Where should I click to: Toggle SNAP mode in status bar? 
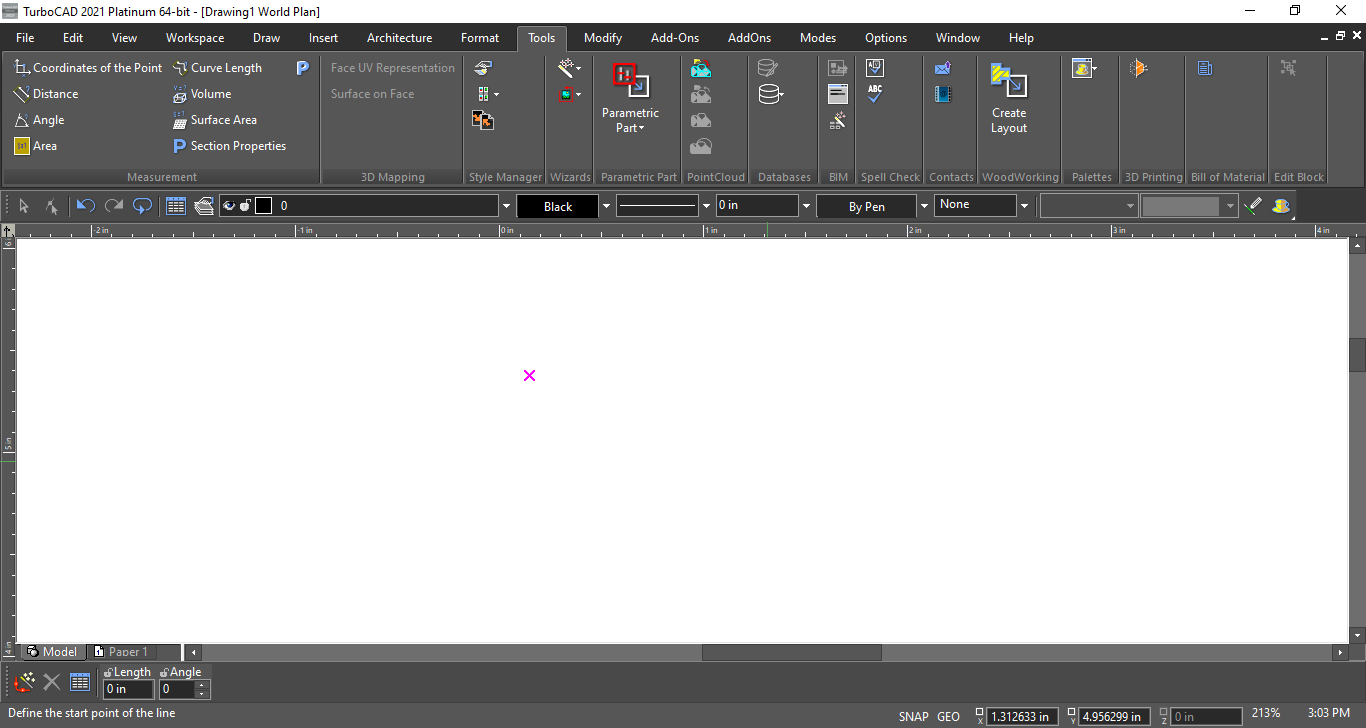(913, 716)
